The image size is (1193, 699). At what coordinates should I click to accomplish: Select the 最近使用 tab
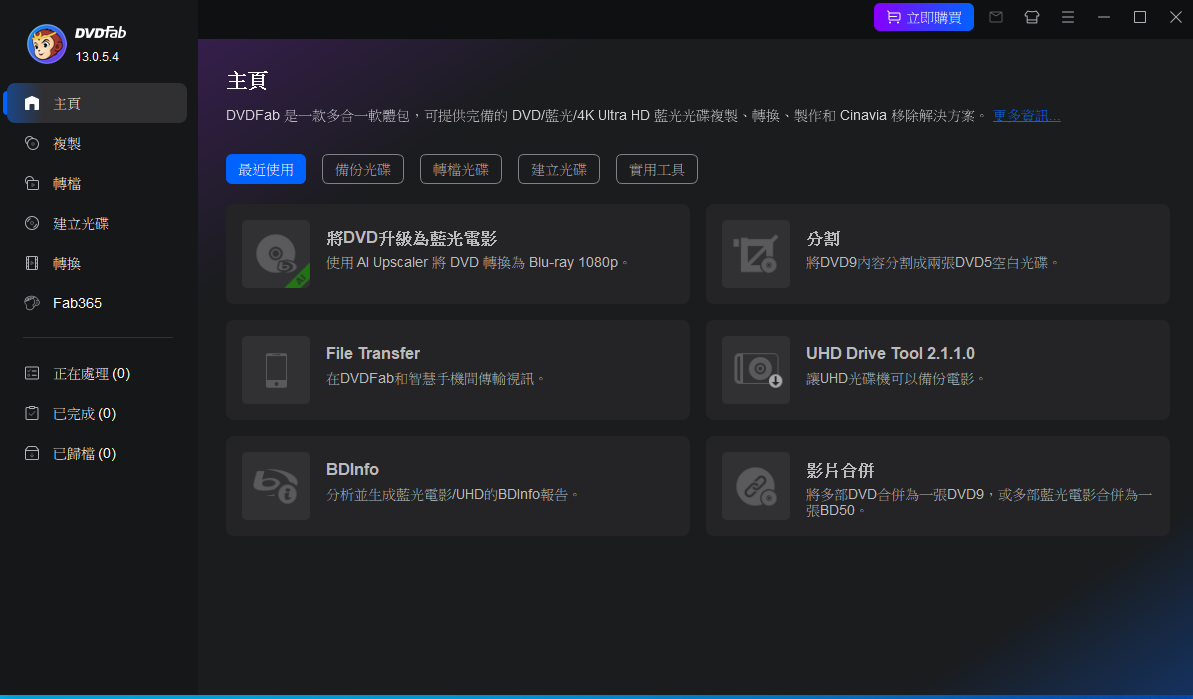(x=266, y=170)
